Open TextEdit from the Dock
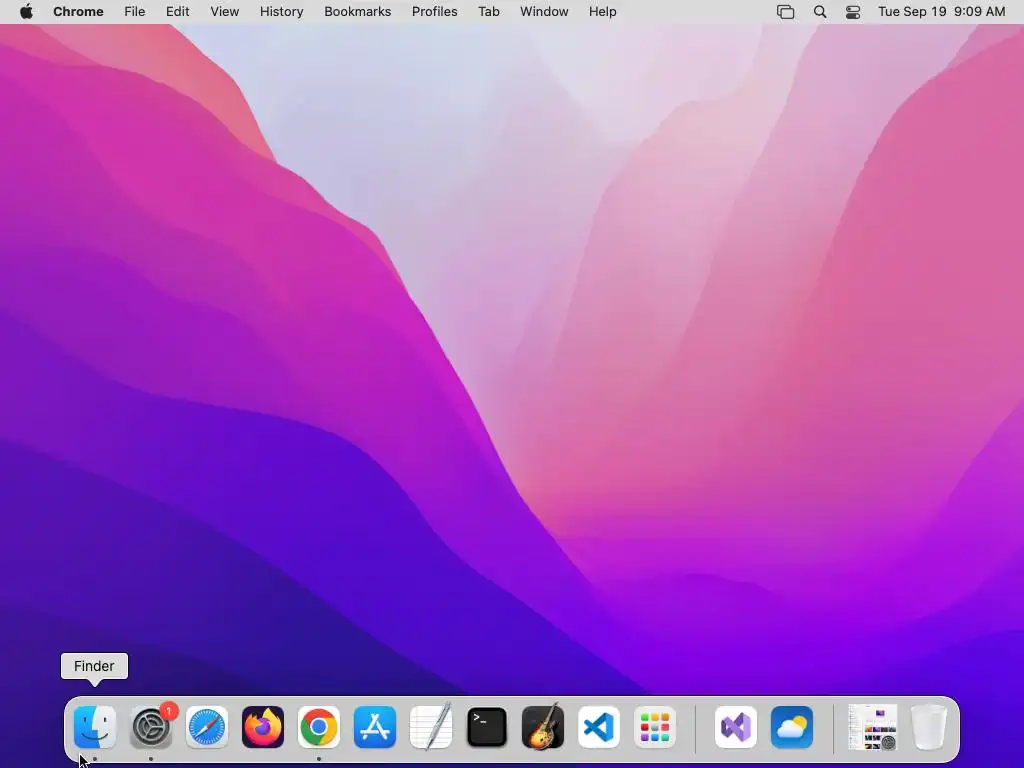This screenshot has width=1024, height=768. click(x=431, y=726)
